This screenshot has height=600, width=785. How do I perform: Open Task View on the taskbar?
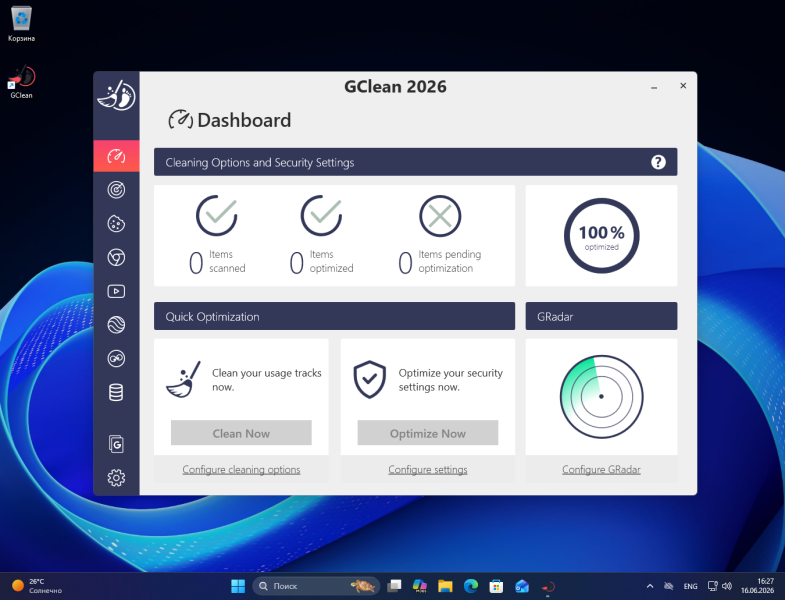pyautogui.click(x=395, y=585)
